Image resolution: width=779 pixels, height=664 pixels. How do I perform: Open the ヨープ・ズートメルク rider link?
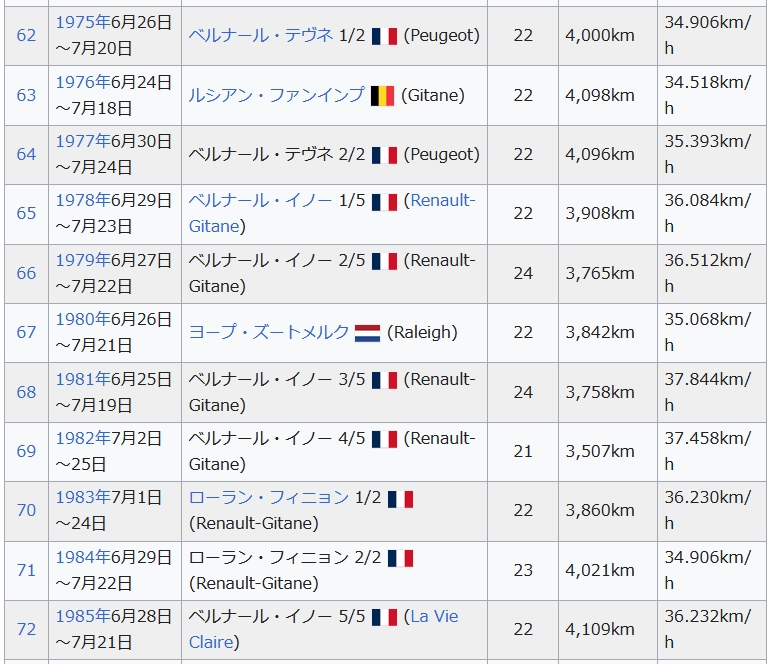[269, 332]
